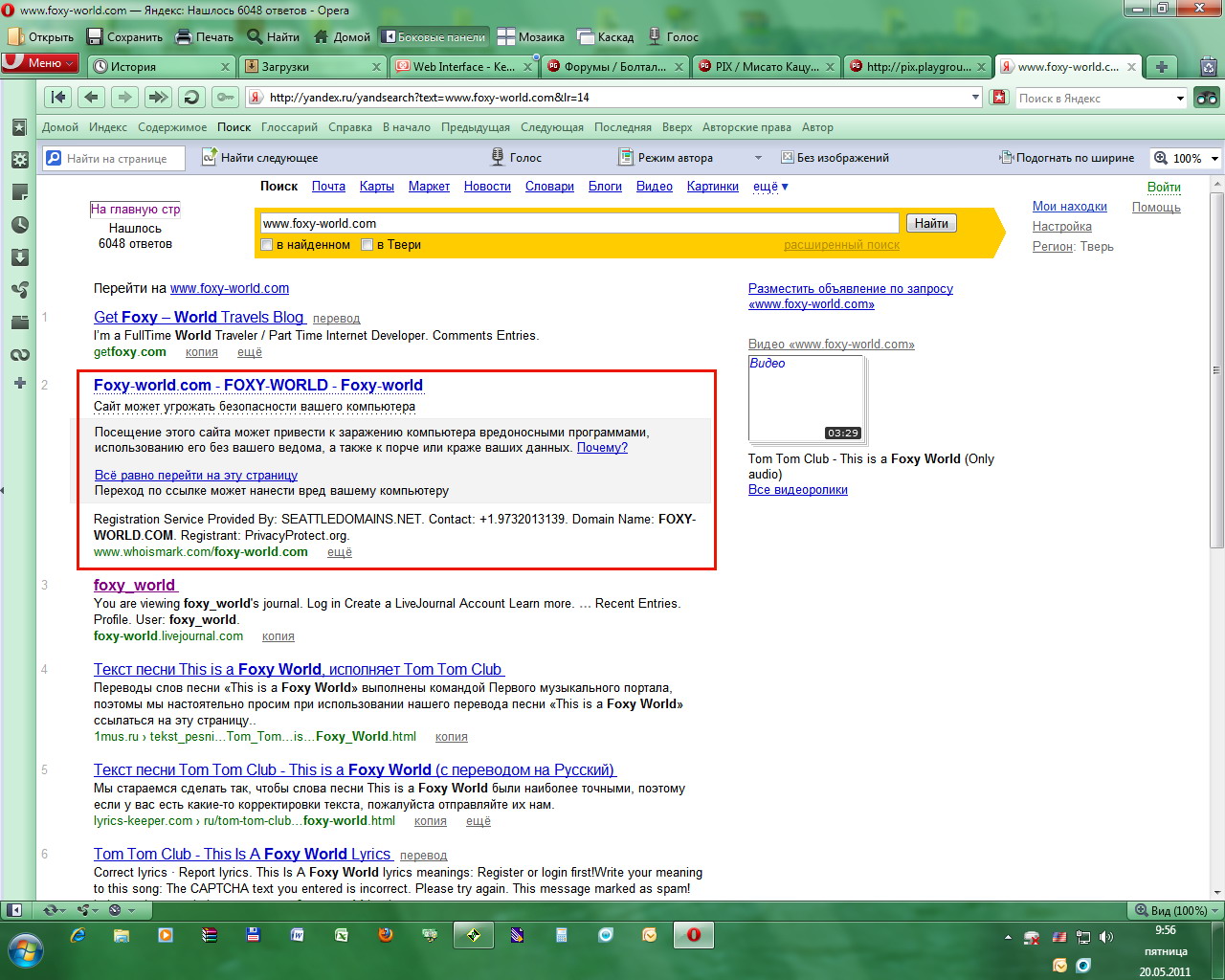The image size is (1225, 980).
Task: Toggle 'Подогнать по ширине' fit width
Action: [1067, 158]
